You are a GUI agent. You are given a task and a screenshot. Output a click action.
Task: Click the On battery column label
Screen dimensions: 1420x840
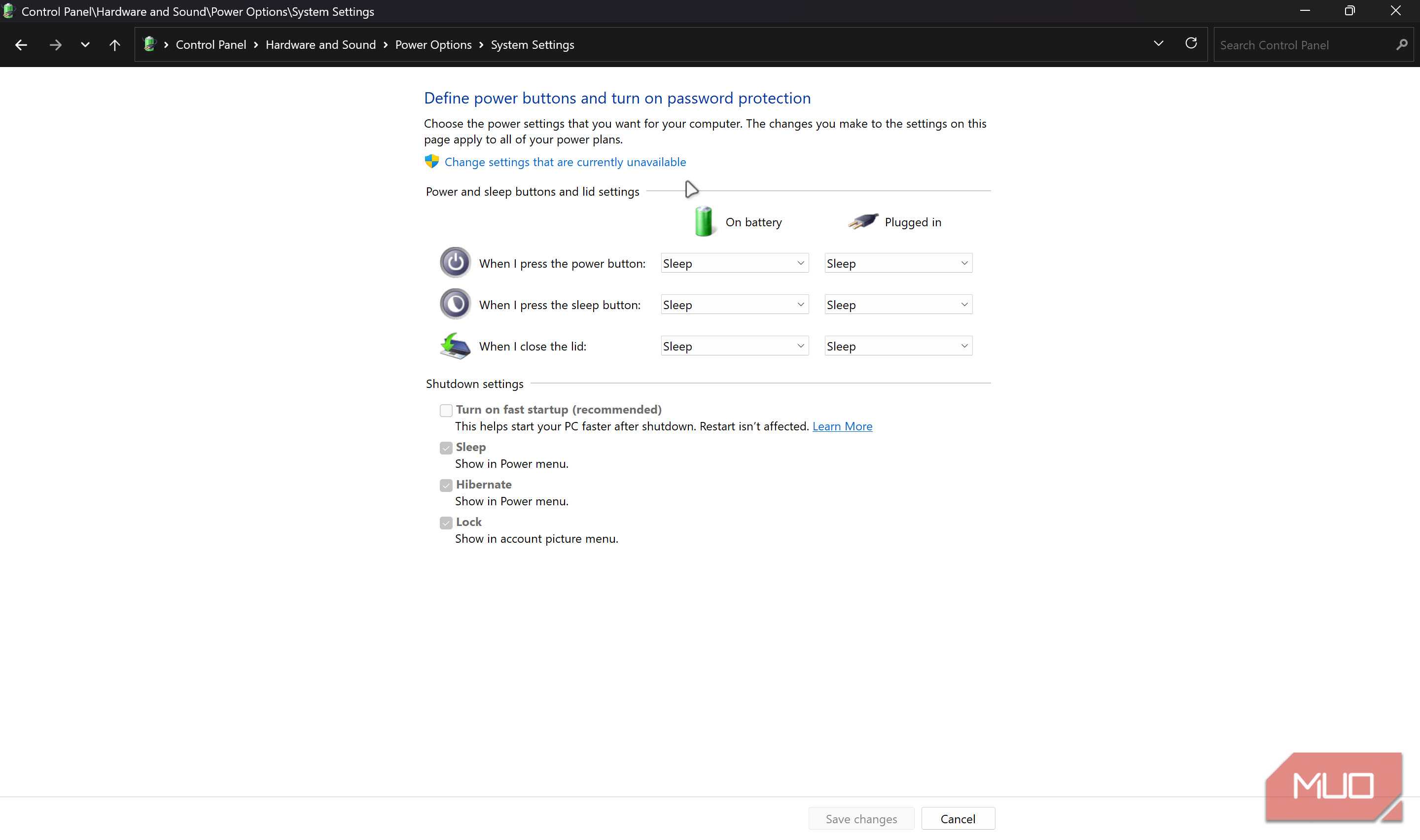coord(753,222)
